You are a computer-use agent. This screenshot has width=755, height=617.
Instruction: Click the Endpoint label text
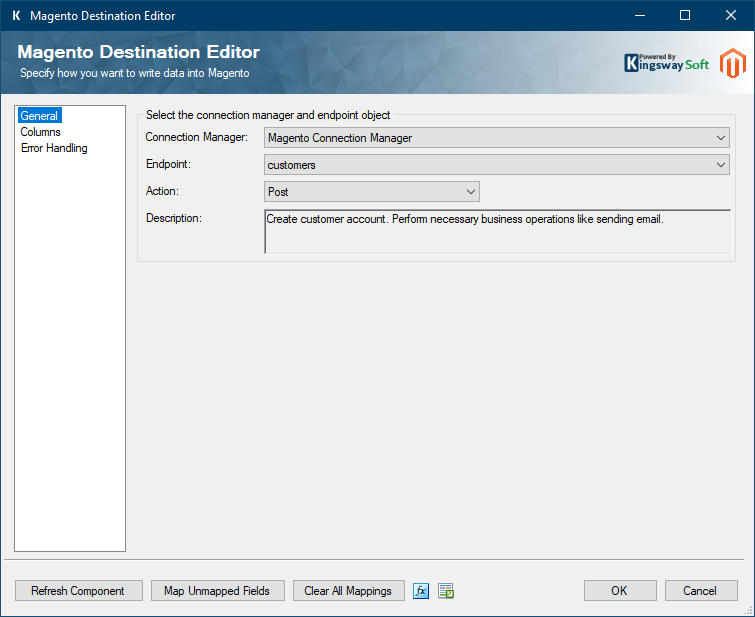pos(169,164)
